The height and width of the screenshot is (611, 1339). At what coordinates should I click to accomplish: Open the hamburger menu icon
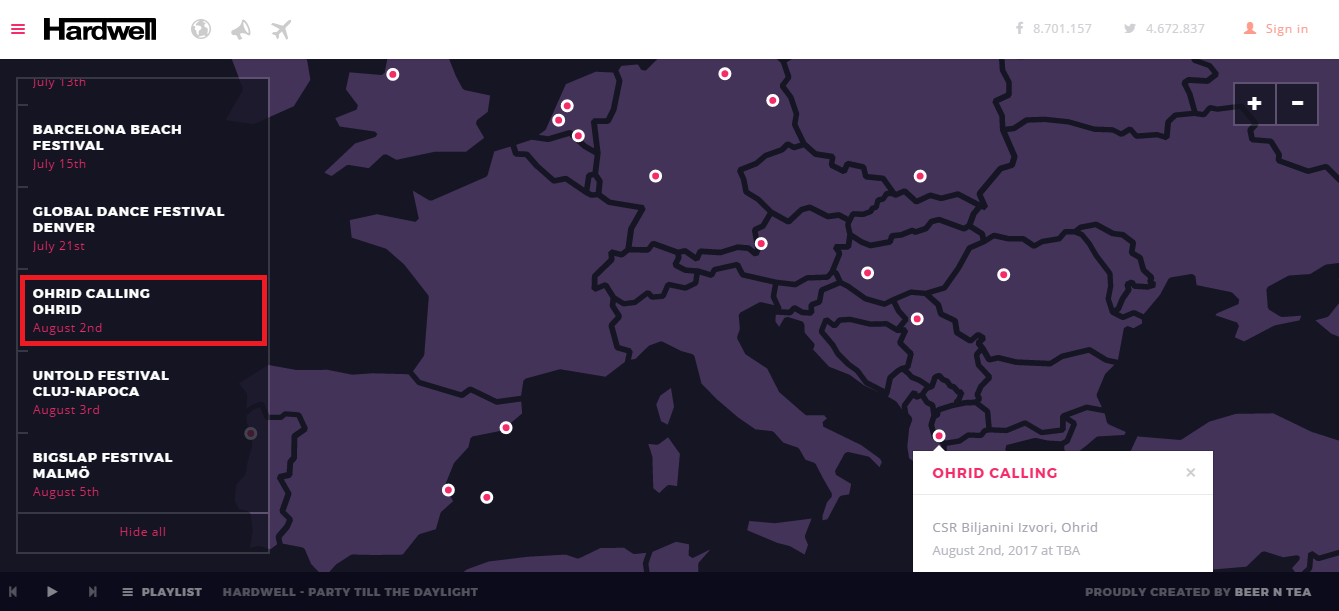[x=18, y=29]
